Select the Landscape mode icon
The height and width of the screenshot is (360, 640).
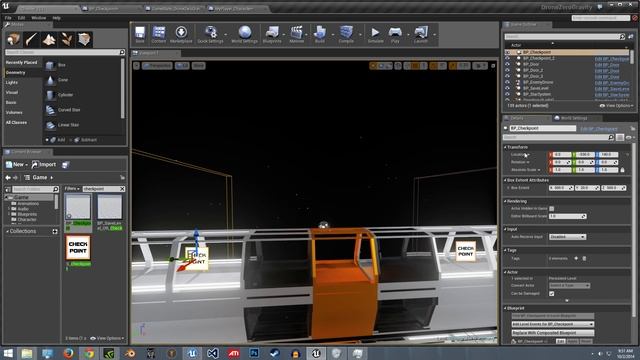click(49, 39)
